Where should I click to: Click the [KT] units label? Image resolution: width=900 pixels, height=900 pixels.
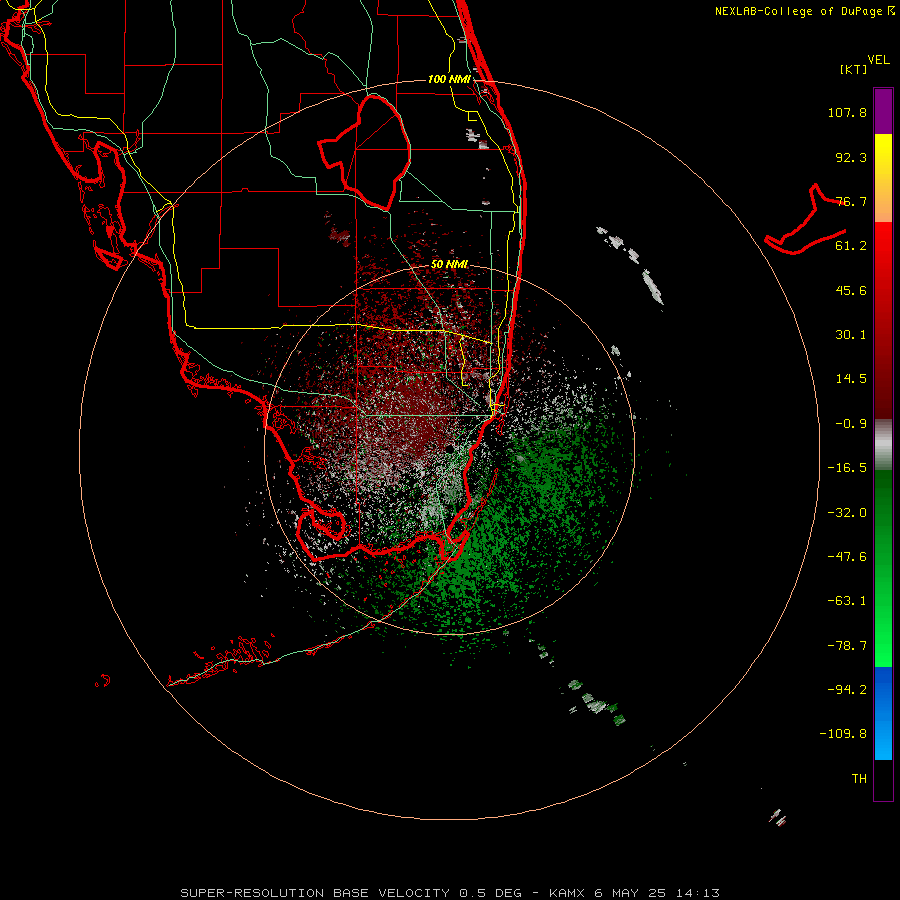click(x=853, y=69)
